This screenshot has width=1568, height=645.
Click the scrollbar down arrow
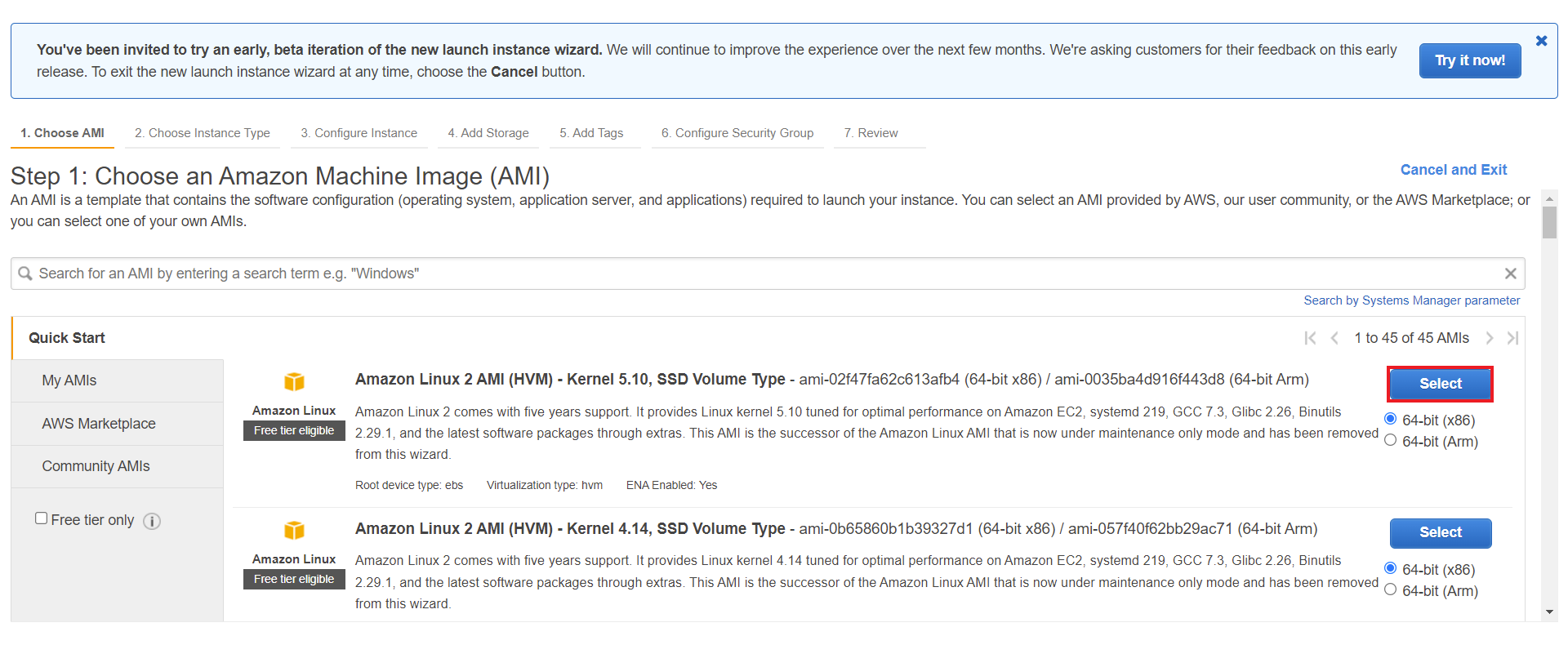[x=1549, y=612]
